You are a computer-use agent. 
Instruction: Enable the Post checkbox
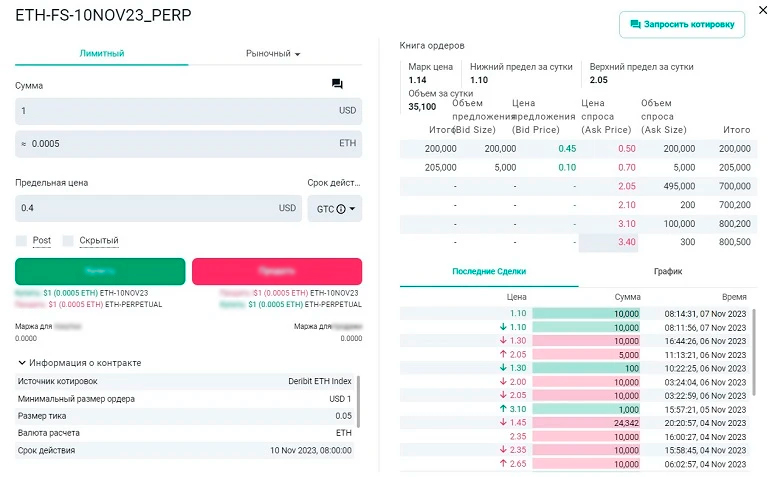tap(22, 241)
